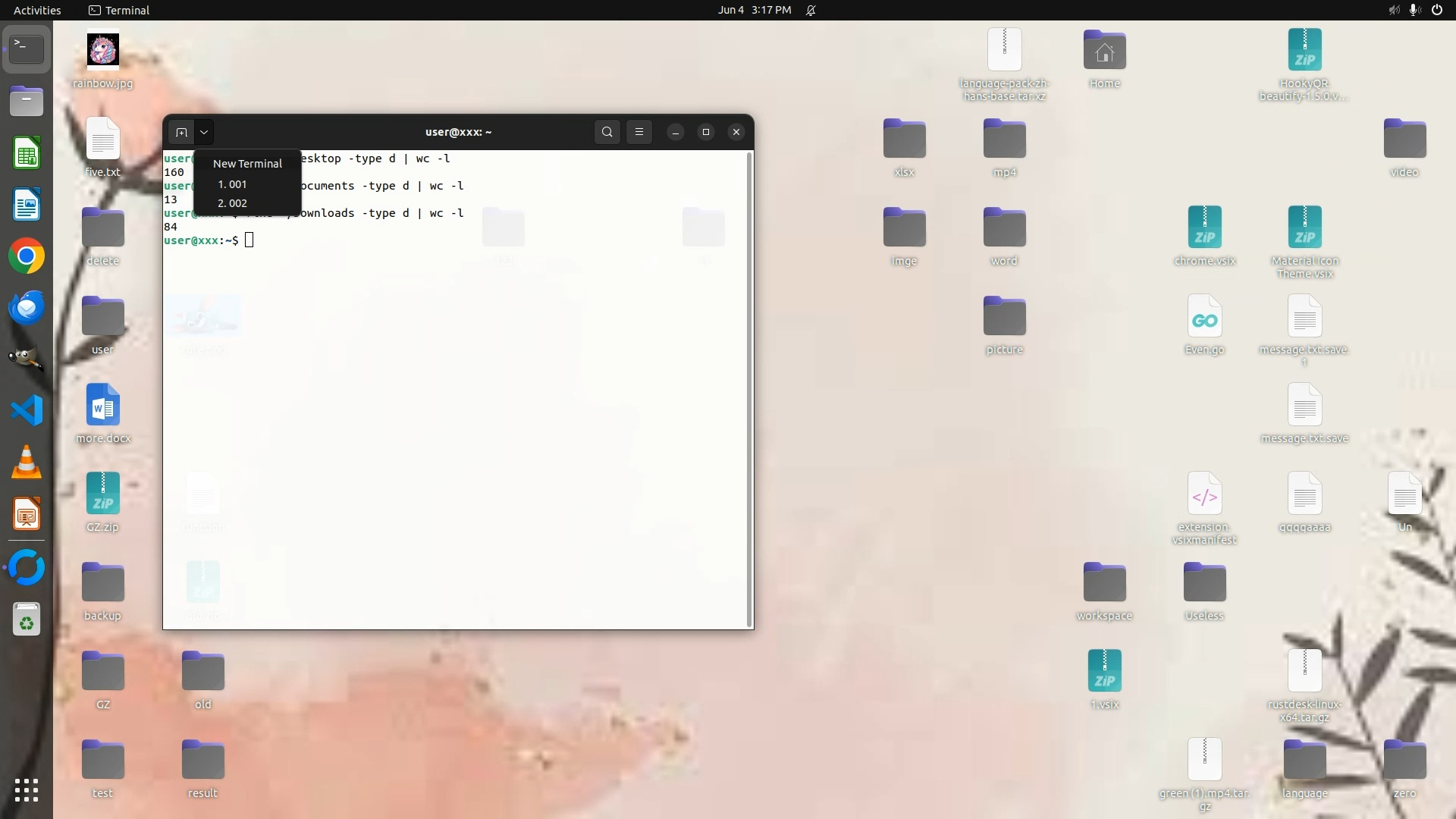Image resolution: width=1456 pixels, height=819 pixels.
Task: Toggle the microphone indicator
Action: point(1414,10)
